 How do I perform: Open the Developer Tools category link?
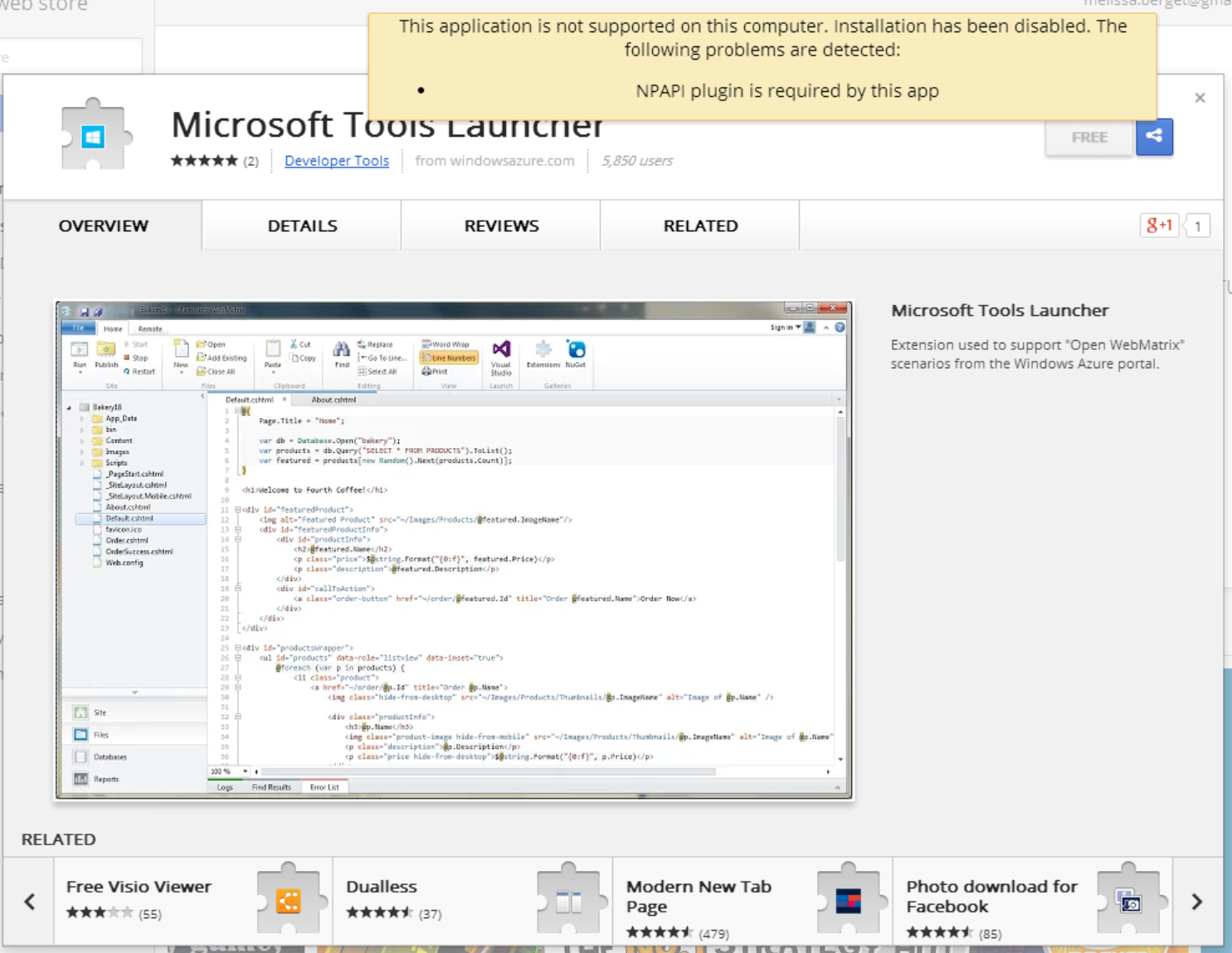(337, 161)
